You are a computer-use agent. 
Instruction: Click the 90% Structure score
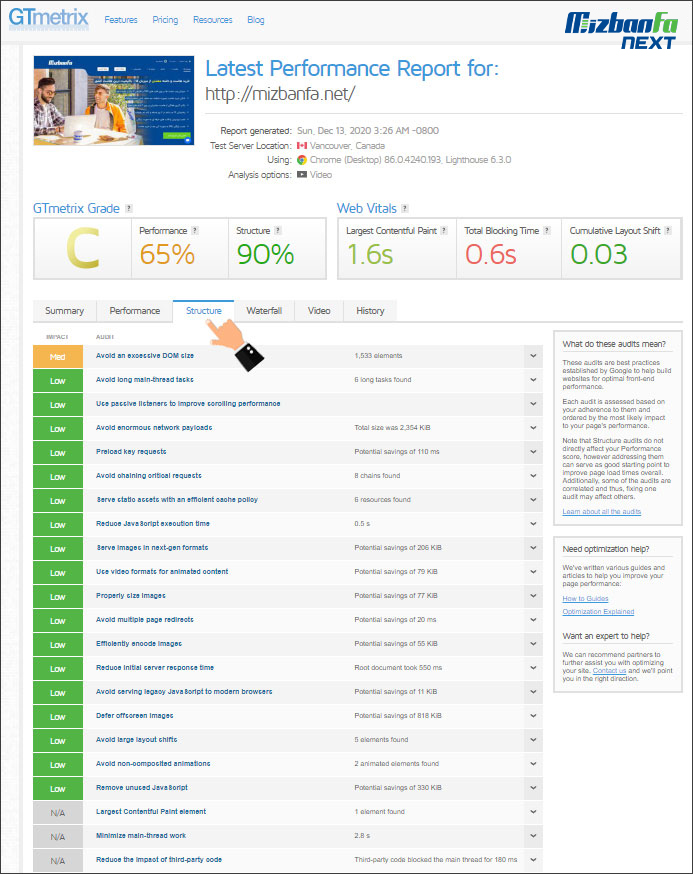pos(265,255)
